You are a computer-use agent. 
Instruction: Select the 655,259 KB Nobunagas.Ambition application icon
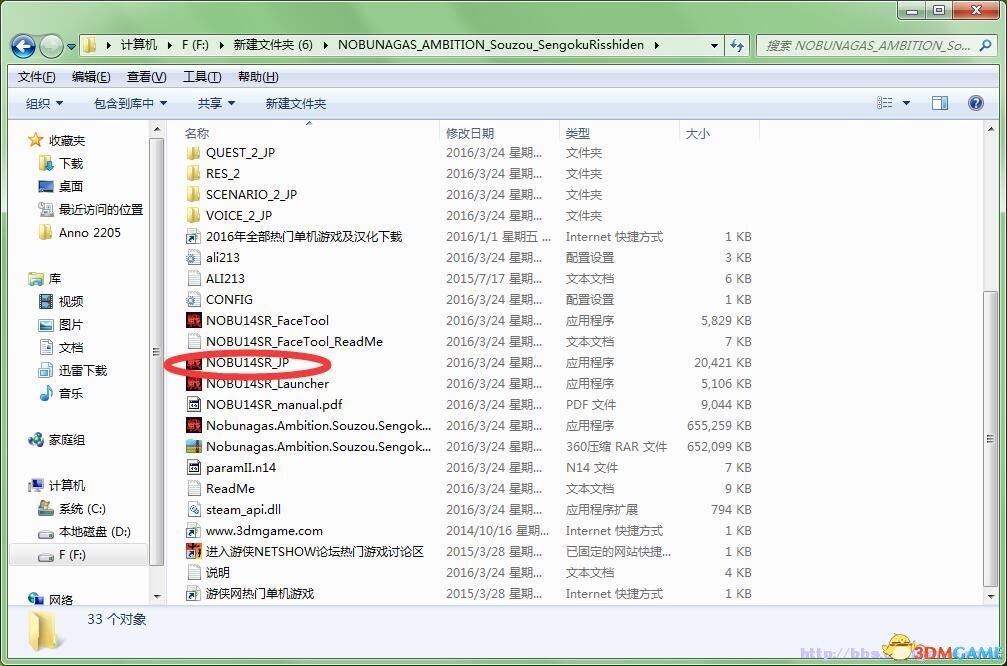click(193, 426)
